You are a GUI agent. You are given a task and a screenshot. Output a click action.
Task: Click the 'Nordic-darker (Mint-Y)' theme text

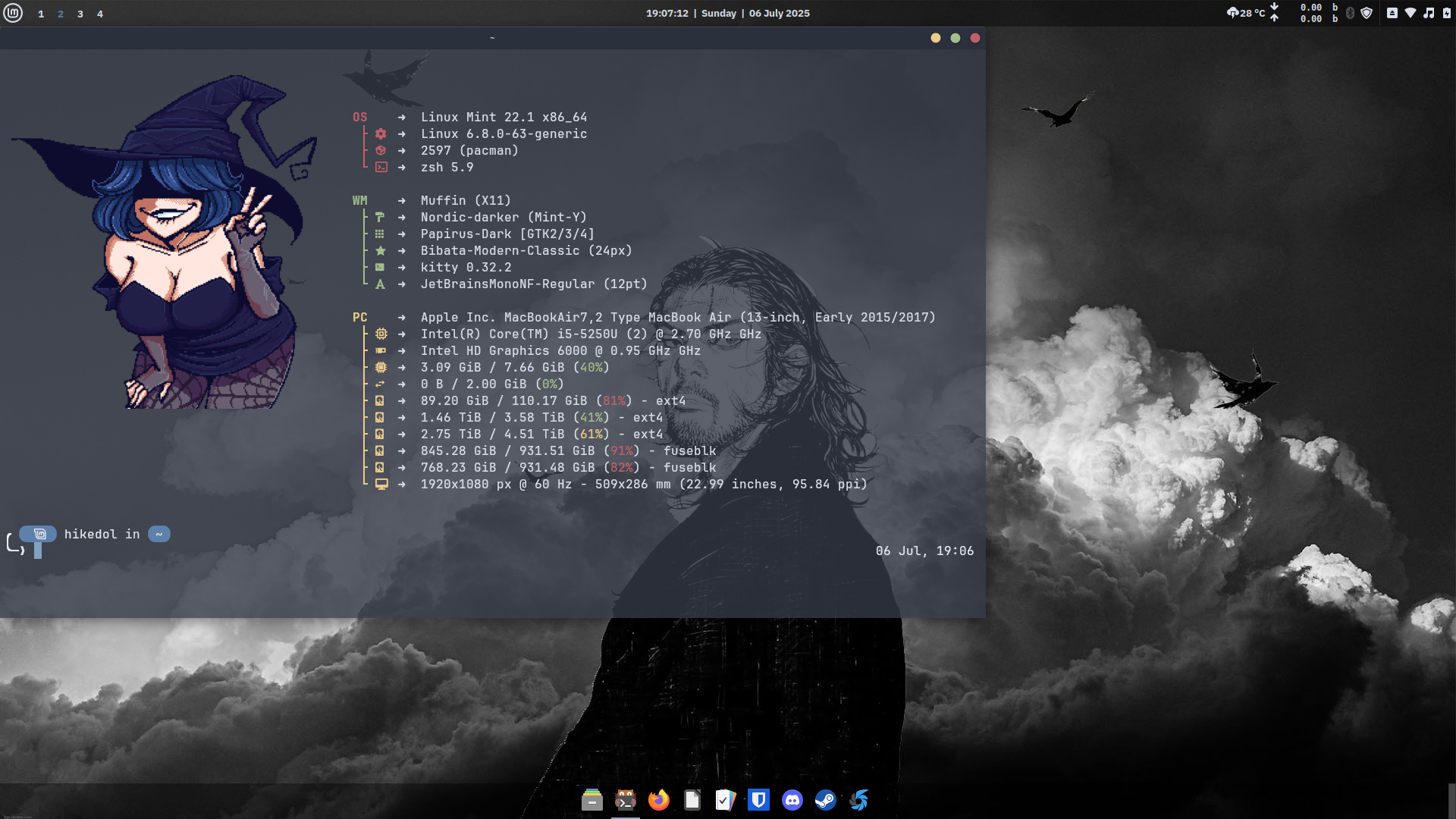[504, 217]
